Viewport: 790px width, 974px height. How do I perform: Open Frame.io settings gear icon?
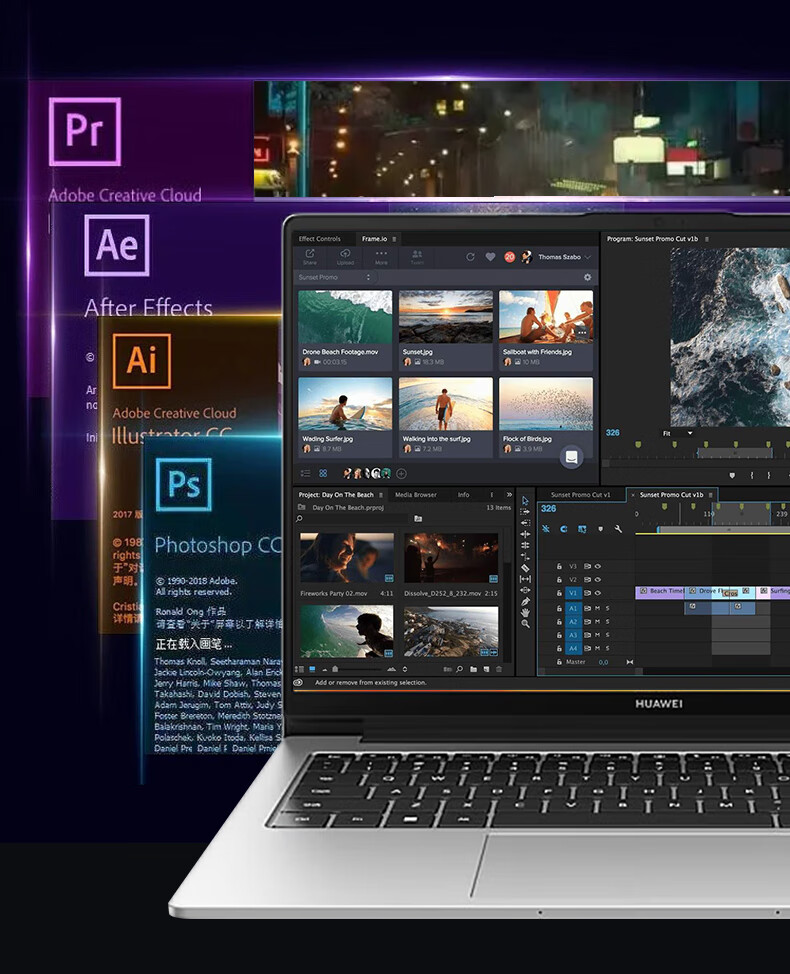click(x=588, y=277)
